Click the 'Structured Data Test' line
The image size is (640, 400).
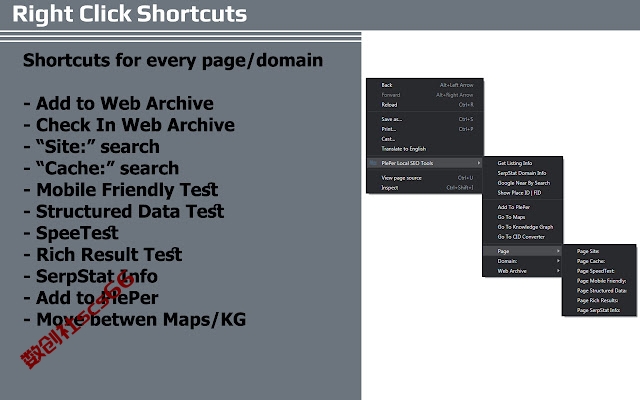124,211
